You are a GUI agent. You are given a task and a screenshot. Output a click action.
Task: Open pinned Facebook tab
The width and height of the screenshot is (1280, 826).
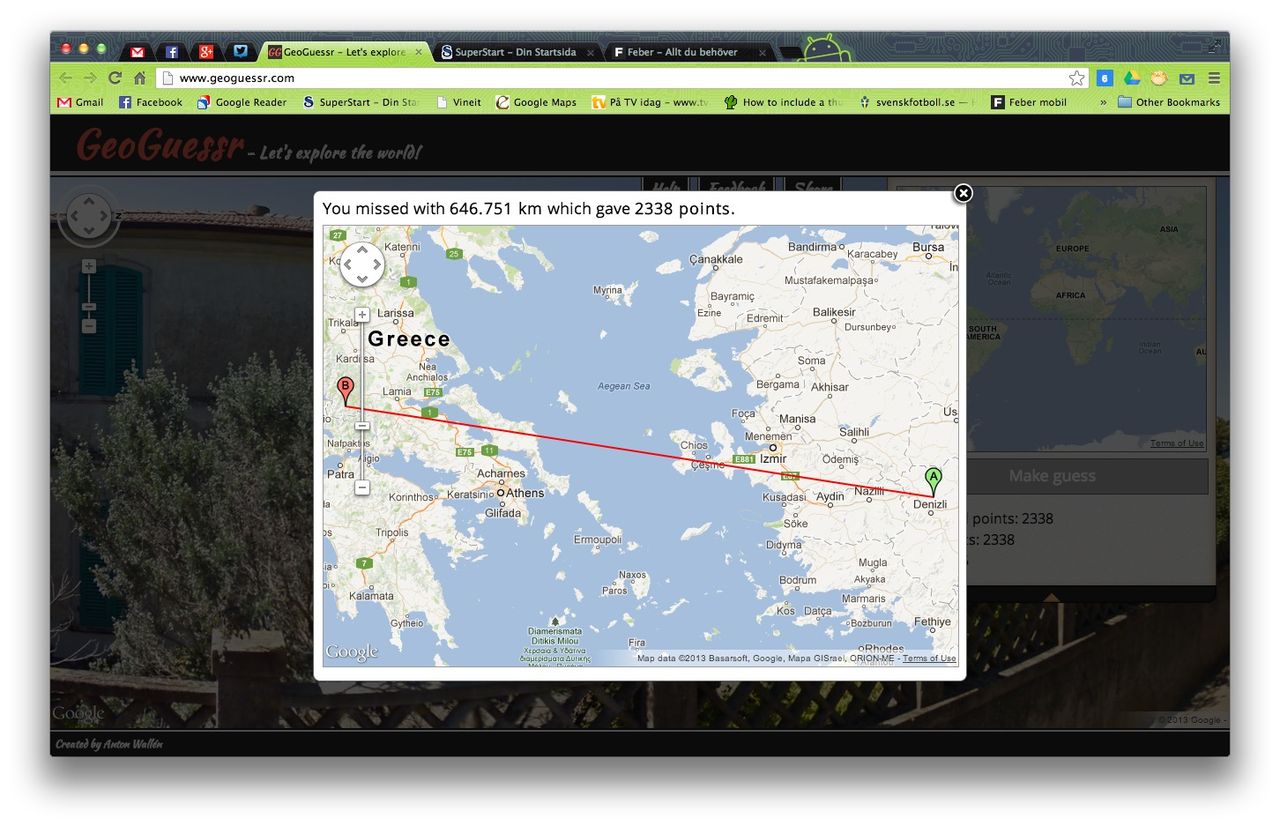172,52
